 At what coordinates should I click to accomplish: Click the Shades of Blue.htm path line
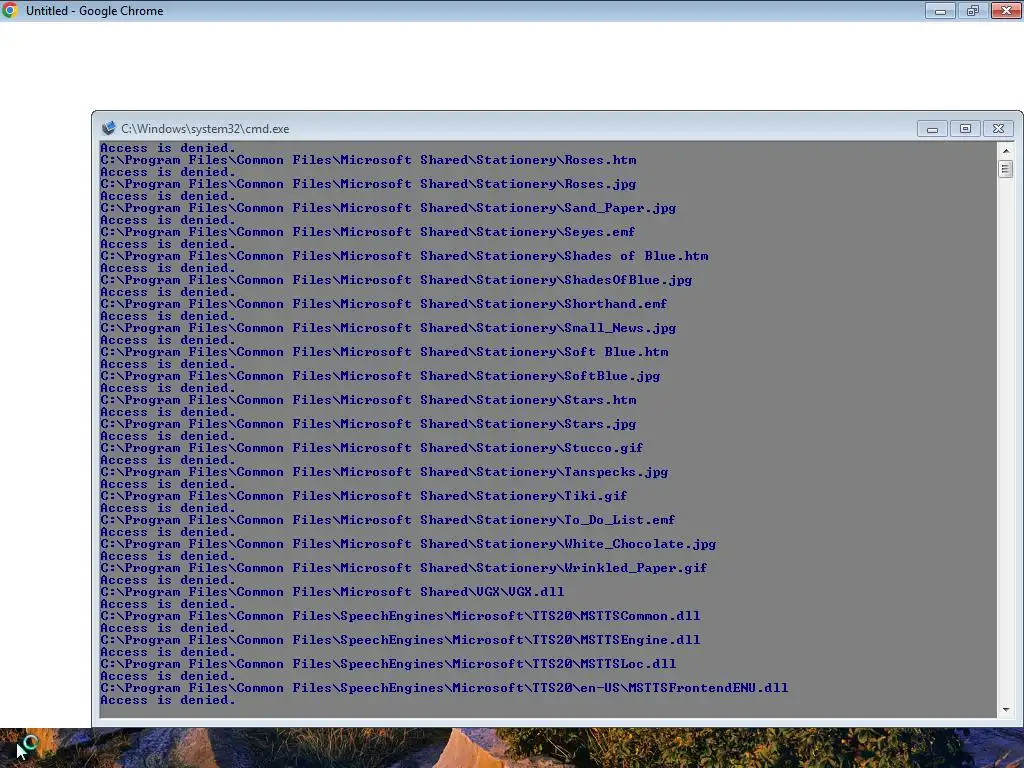coord(404,256)
